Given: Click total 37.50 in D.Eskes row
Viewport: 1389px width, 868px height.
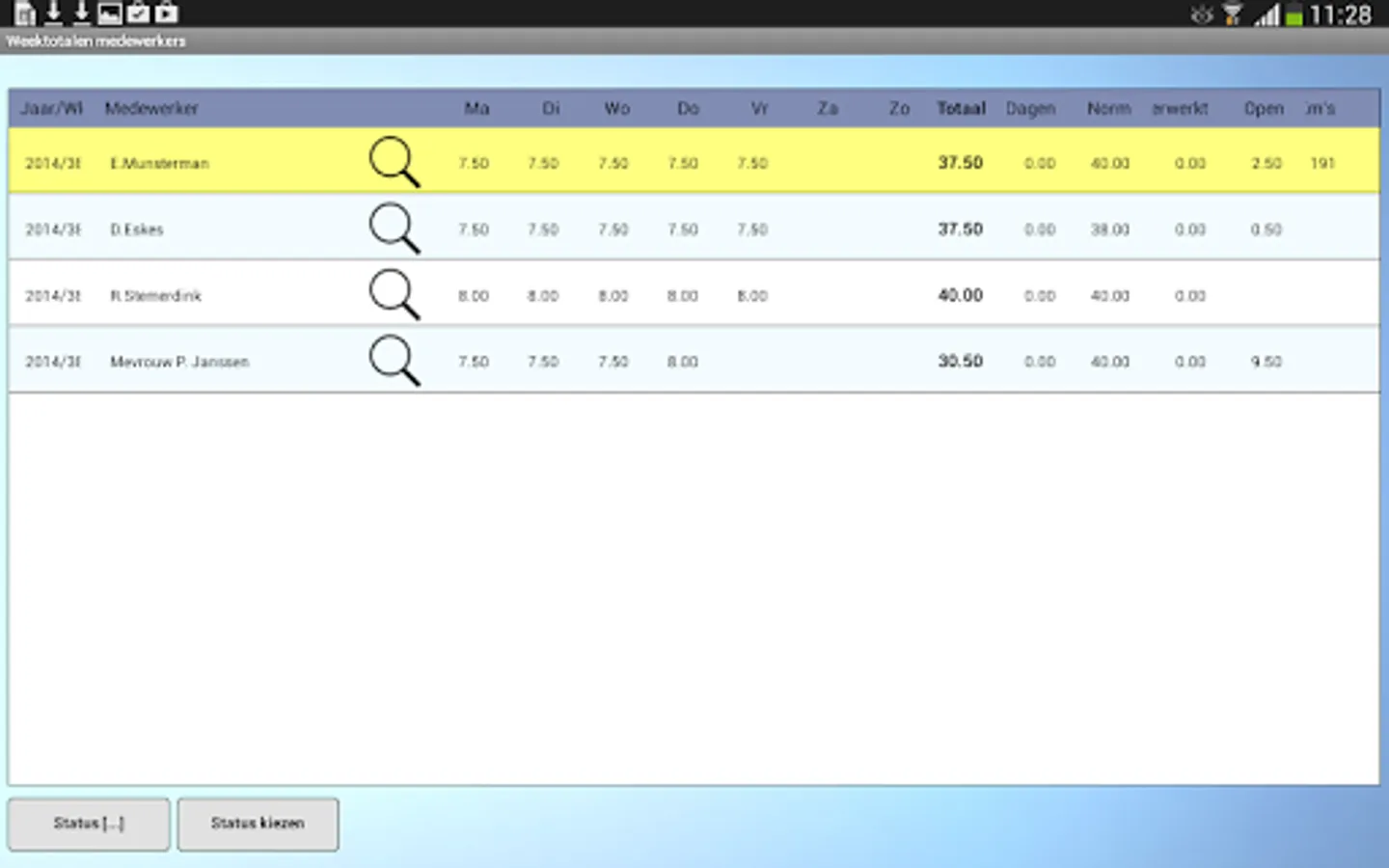Looking at the screenshot, I should click(961, 229).
